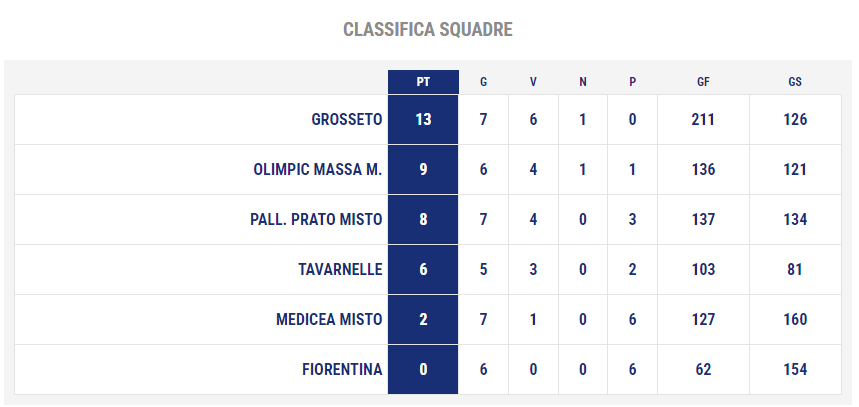Click Medicea Misto's 2 points cell
This screenshot has height=407, width=859.
coord(423,319)
